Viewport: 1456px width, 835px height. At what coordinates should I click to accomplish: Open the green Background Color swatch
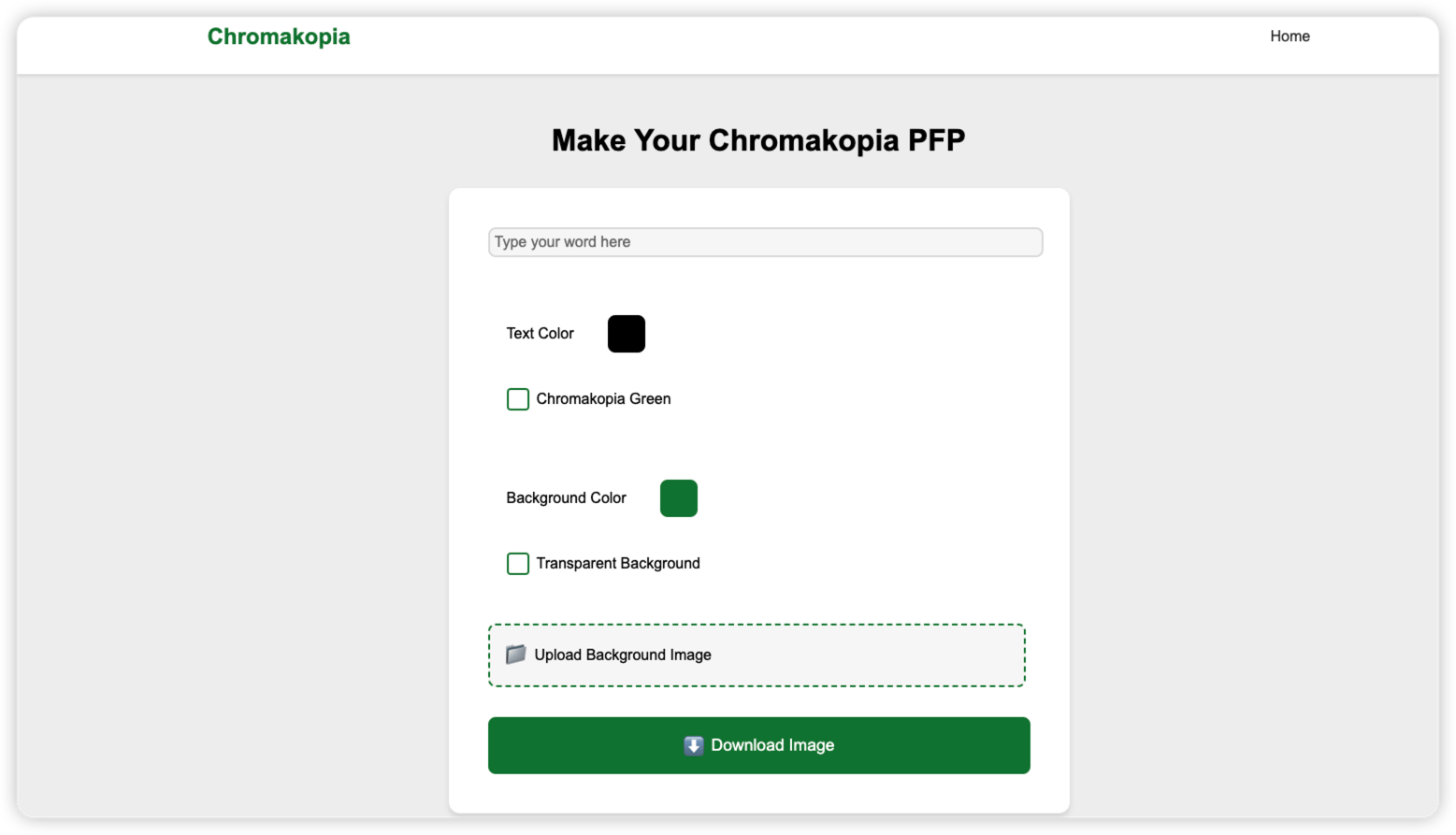click(679, 498)
